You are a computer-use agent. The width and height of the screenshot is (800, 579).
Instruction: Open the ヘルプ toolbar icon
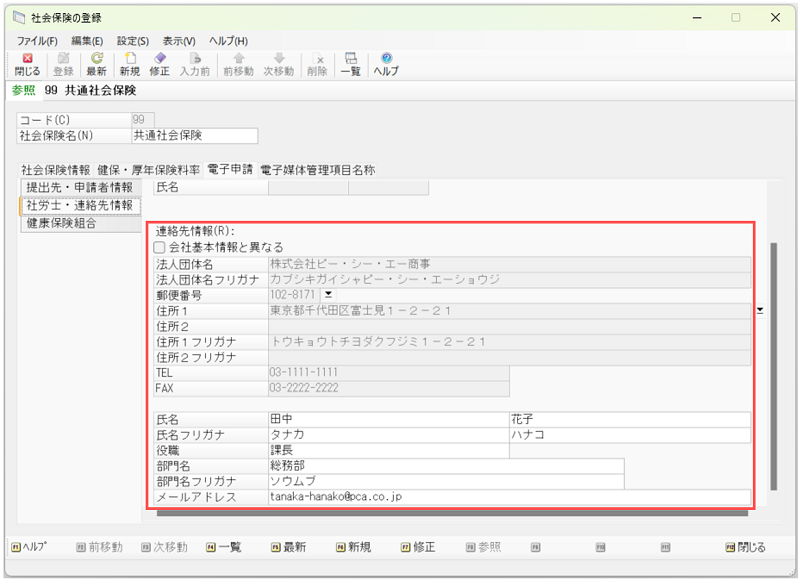[386, 64]
